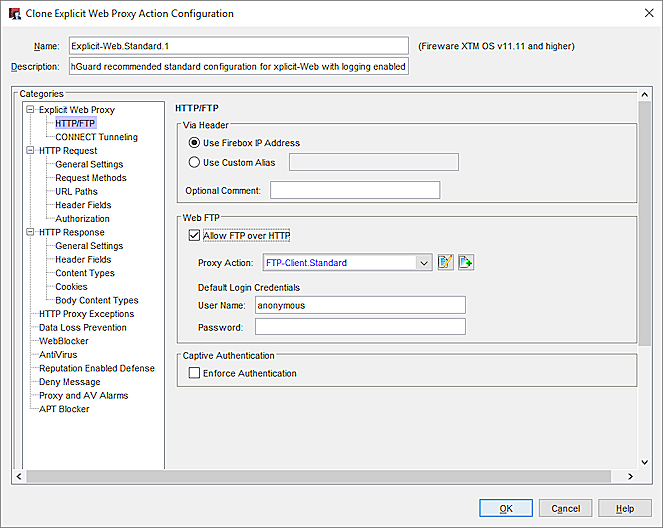Select Deny Message category
This screenshot has height=528, width=663.
70,382
